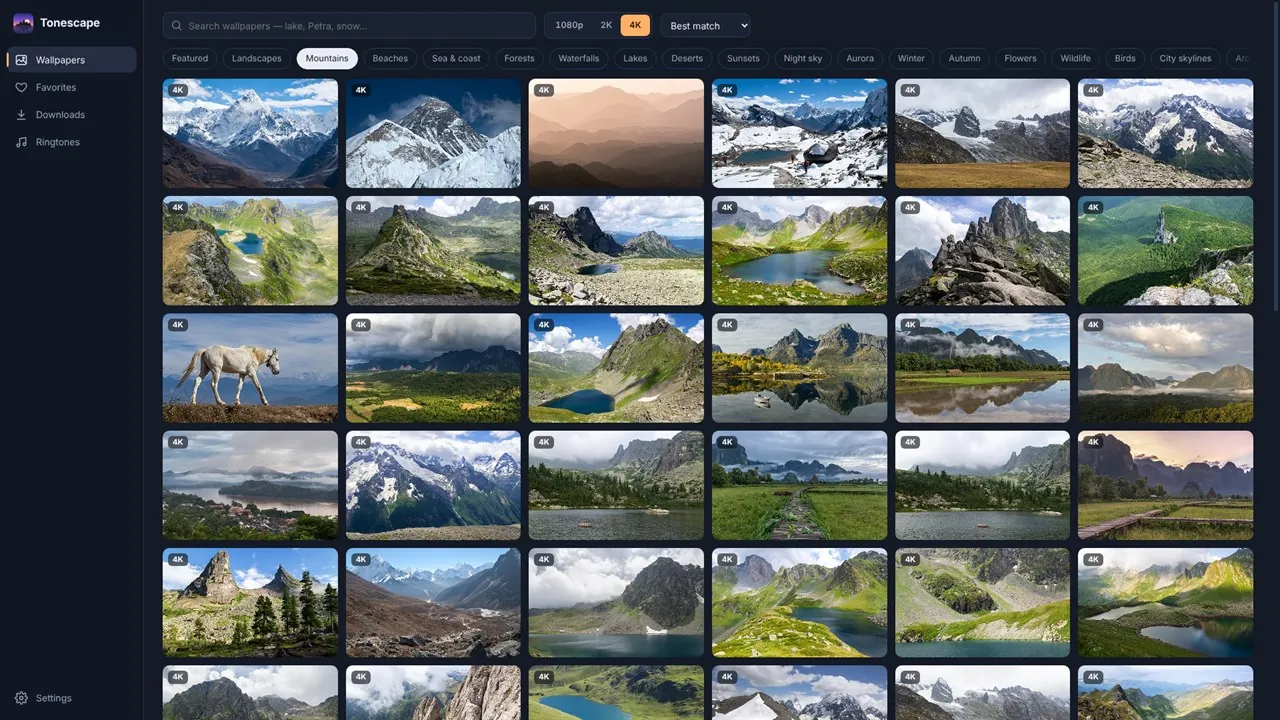Open the Best match sort dropdown

(x=705, y=25)
